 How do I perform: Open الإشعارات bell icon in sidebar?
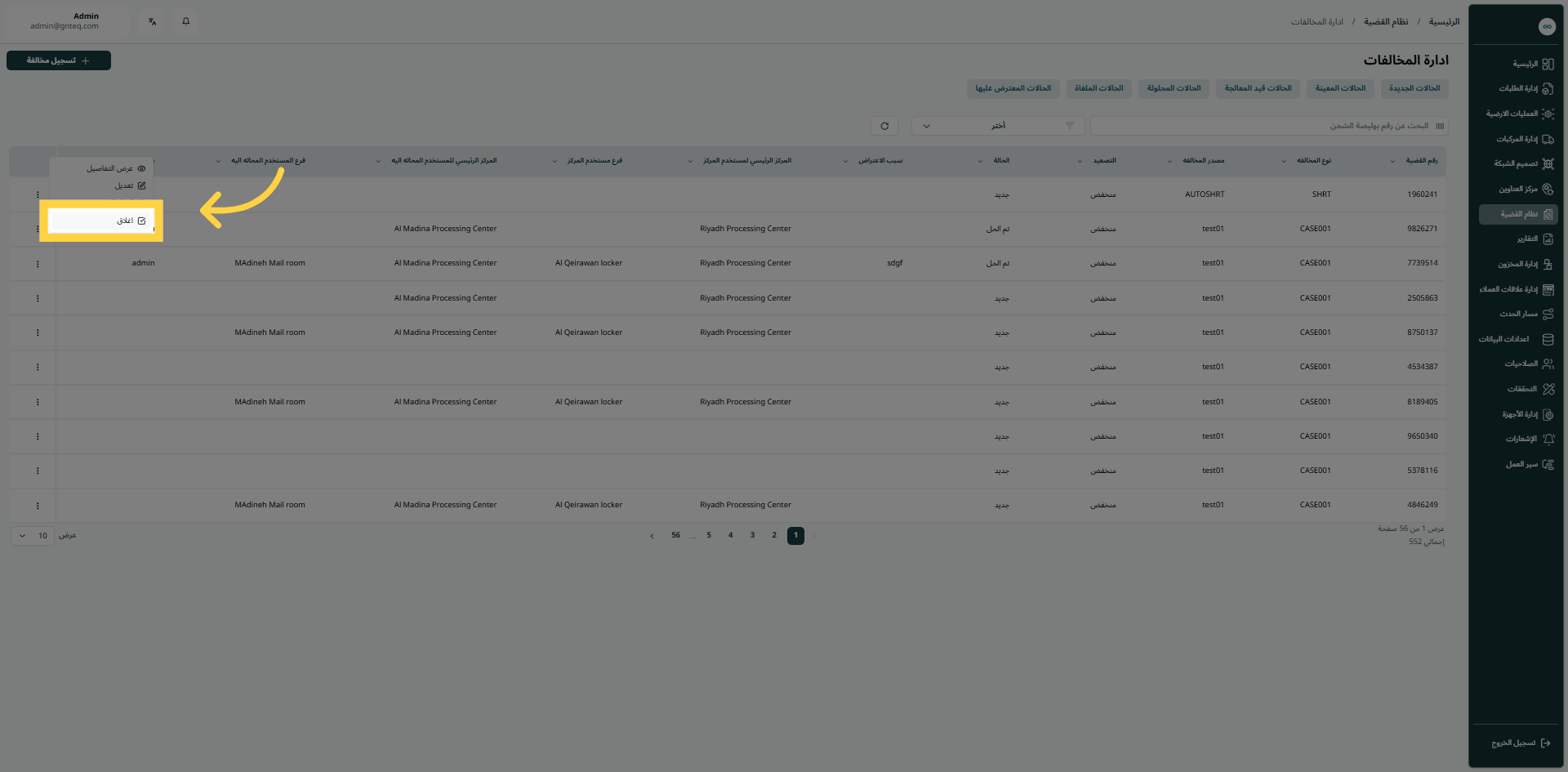click(x=1548, y=440)
